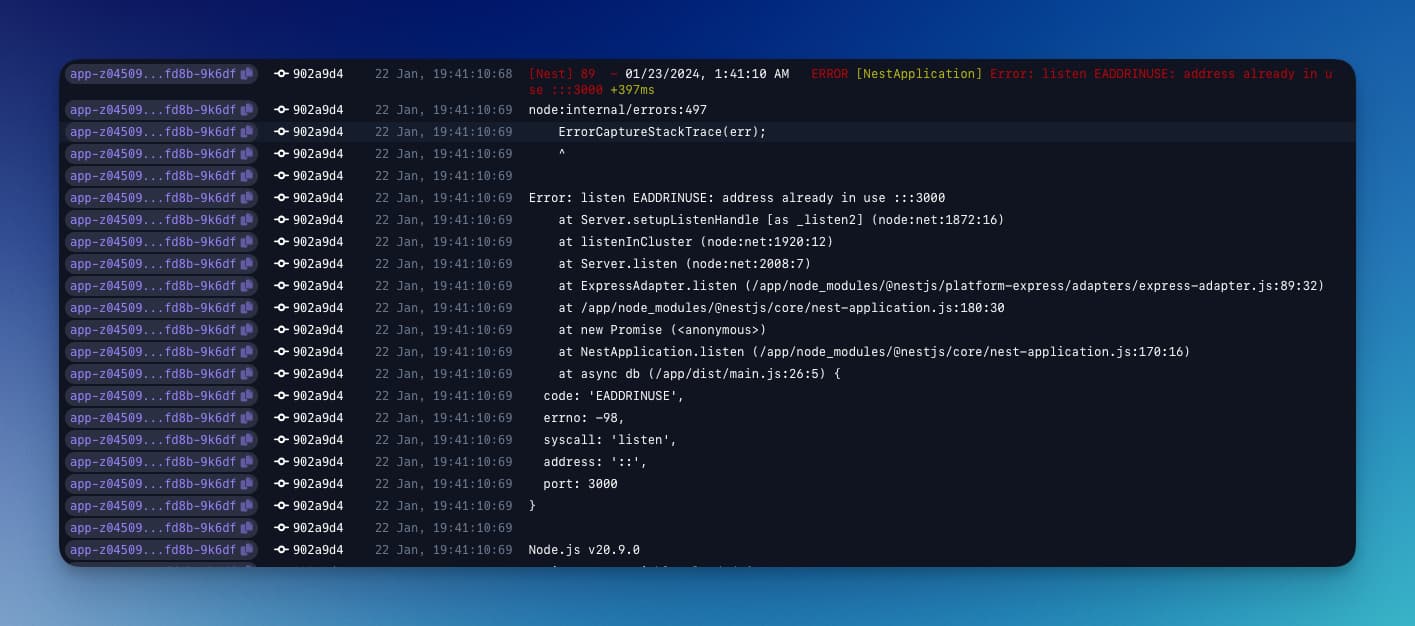Copy pod name on the [Nest] ERROR row
1415x626 pixels.
click(246, 74)
